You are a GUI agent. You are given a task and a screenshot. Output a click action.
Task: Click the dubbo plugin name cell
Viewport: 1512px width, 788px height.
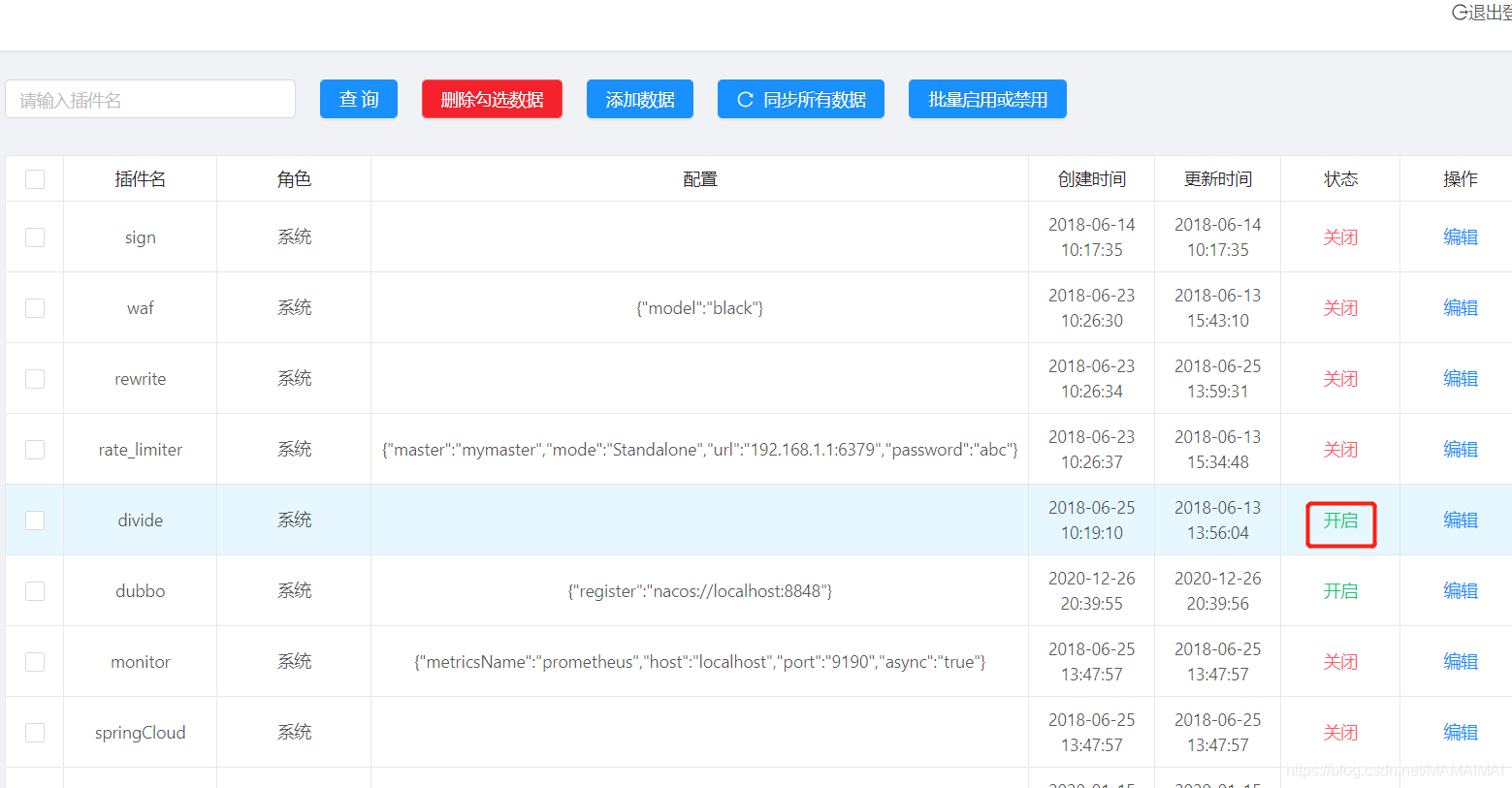pyautogui.click(x=141, y=591)
